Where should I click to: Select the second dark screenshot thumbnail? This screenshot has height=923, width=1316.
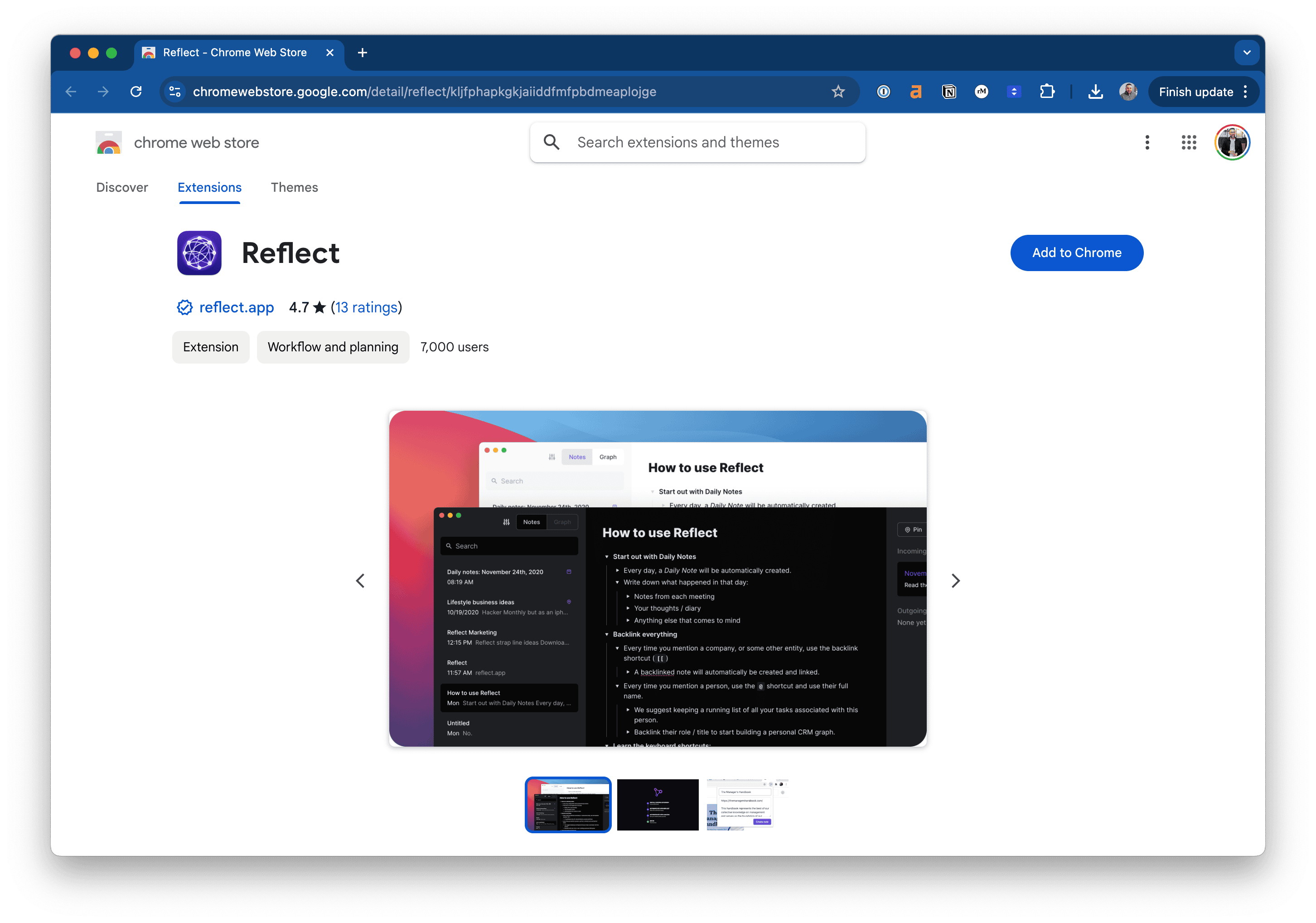click(x=658, y=804)
